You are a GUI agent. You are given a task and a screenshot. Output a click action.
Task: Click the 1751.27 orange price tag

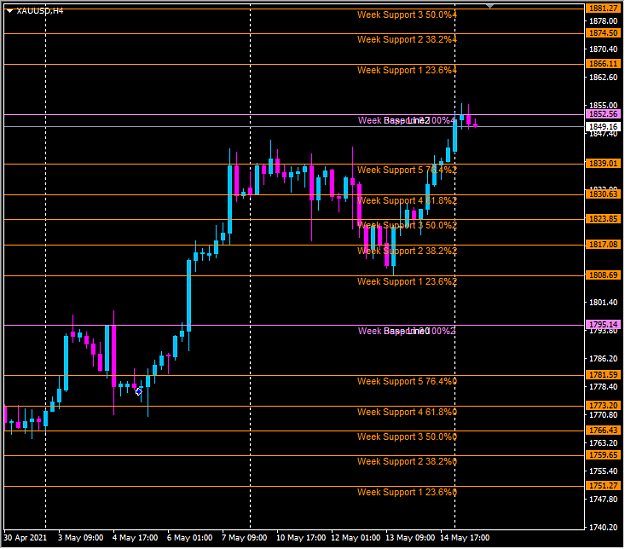(x=603, y=486)
